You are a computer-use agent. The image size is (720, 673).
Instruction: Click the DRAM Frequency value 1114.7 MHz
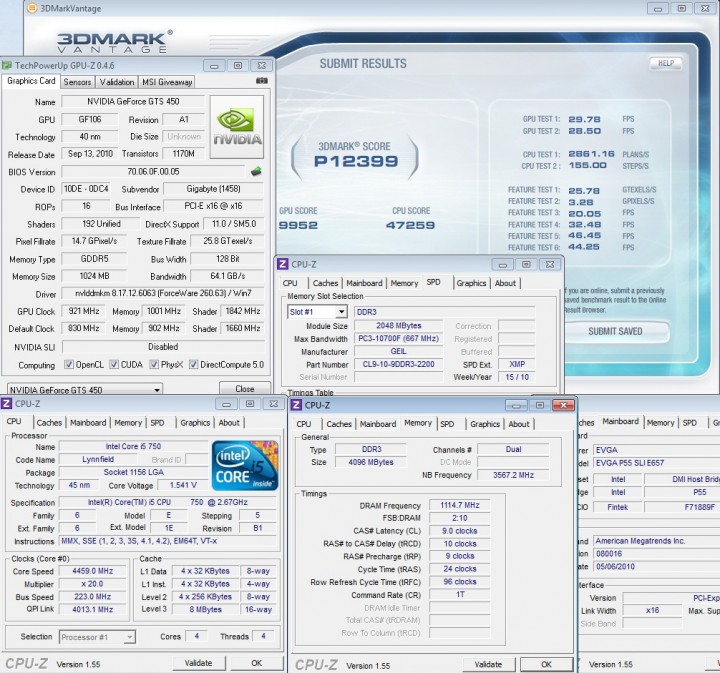(460, 505)
